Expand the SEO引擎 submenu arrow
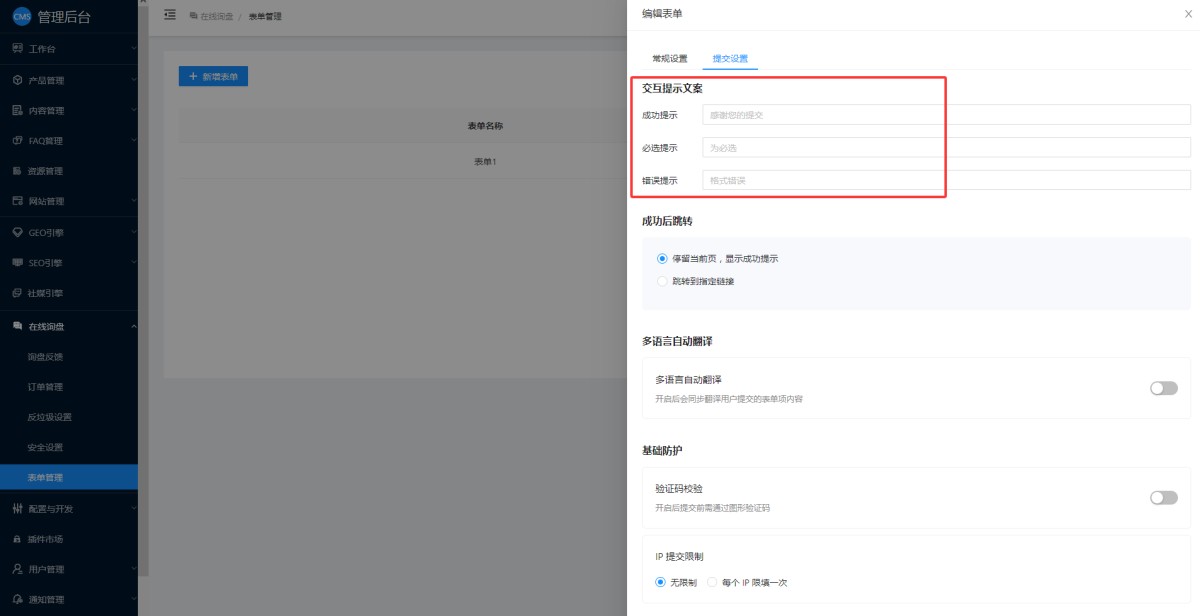Screen dimensions: 1200x616 [133, 263]
